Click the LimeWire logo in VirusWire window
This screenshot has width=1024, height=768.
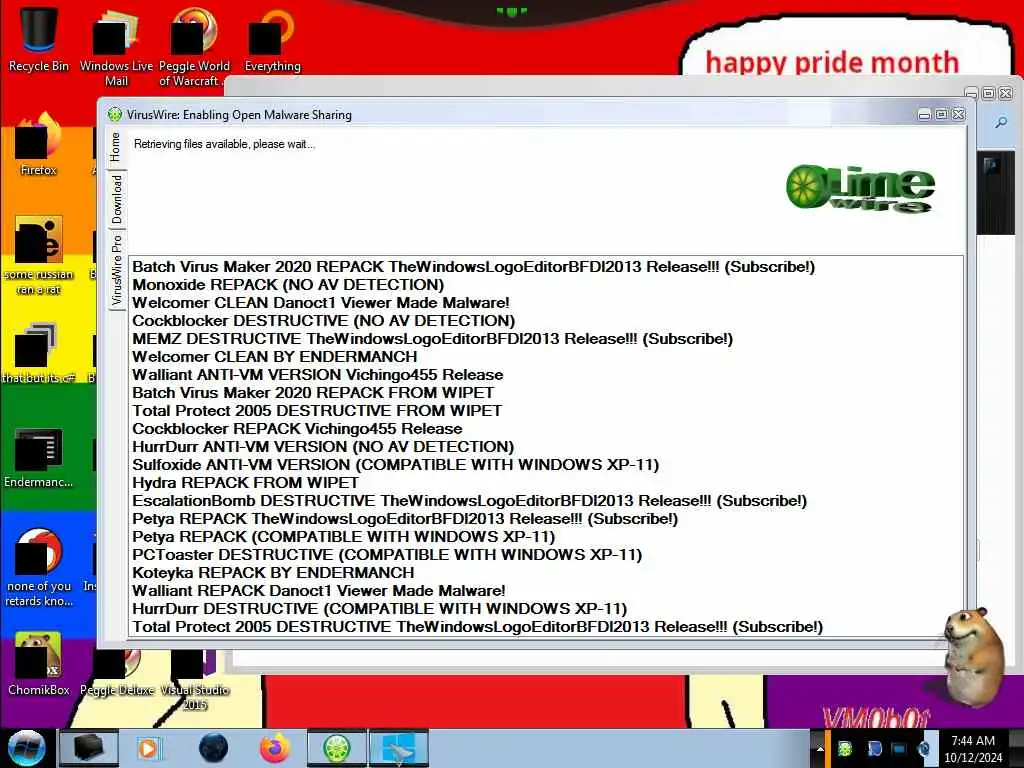coord(861,188)
